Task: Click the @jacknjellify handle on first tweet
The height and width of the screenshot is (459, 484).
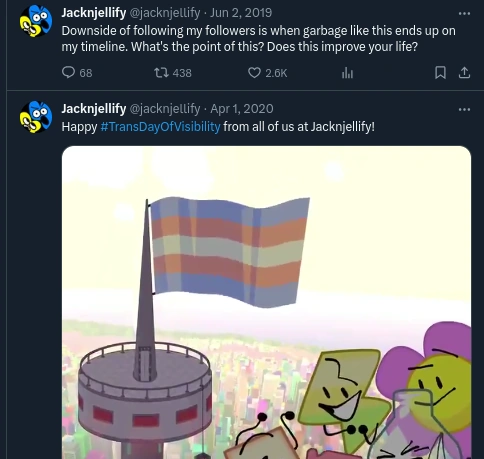Action: tap(165, 13)
